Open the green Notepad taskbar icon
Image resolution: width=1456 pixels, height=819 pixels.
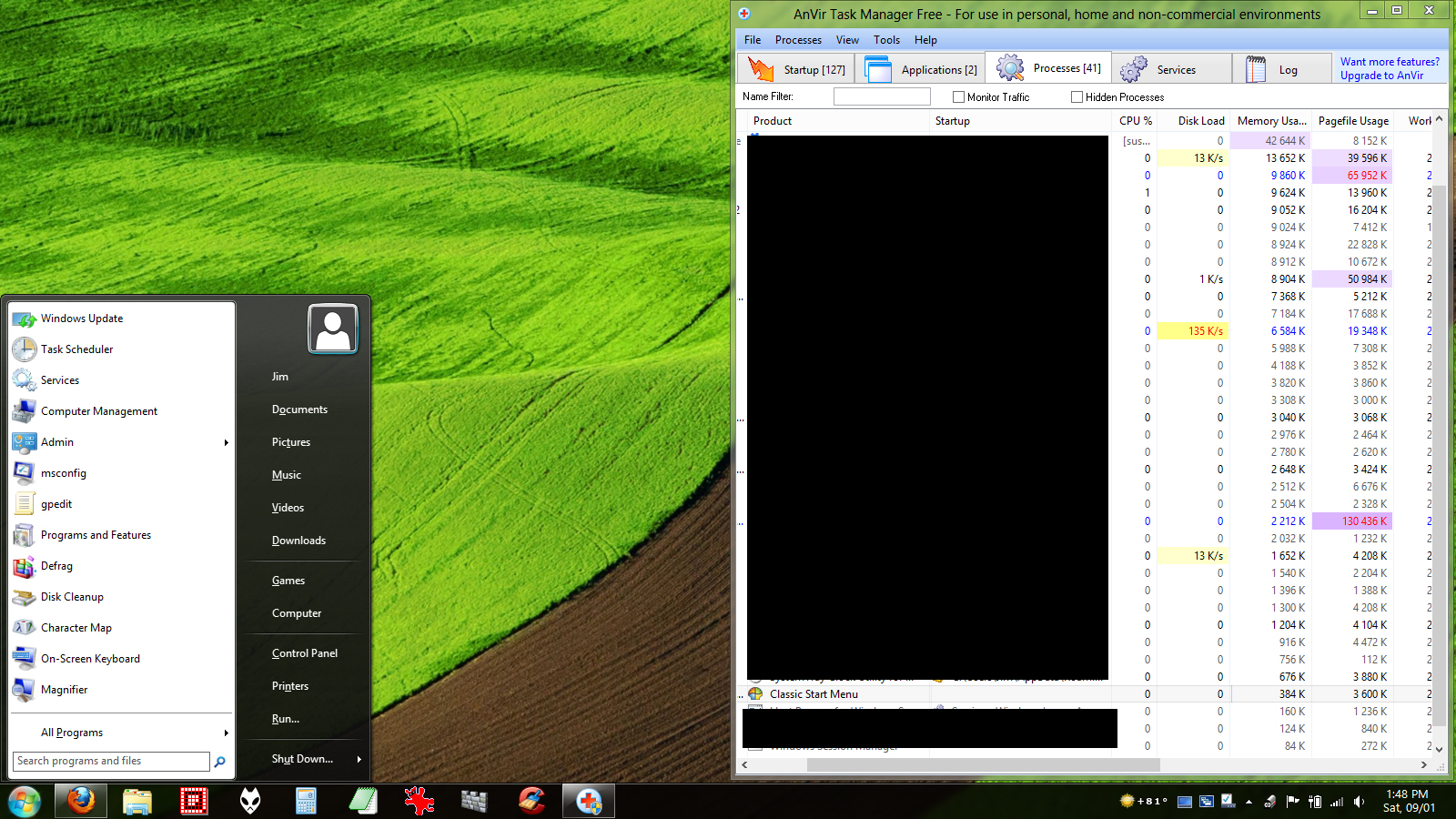pos(363,801)
